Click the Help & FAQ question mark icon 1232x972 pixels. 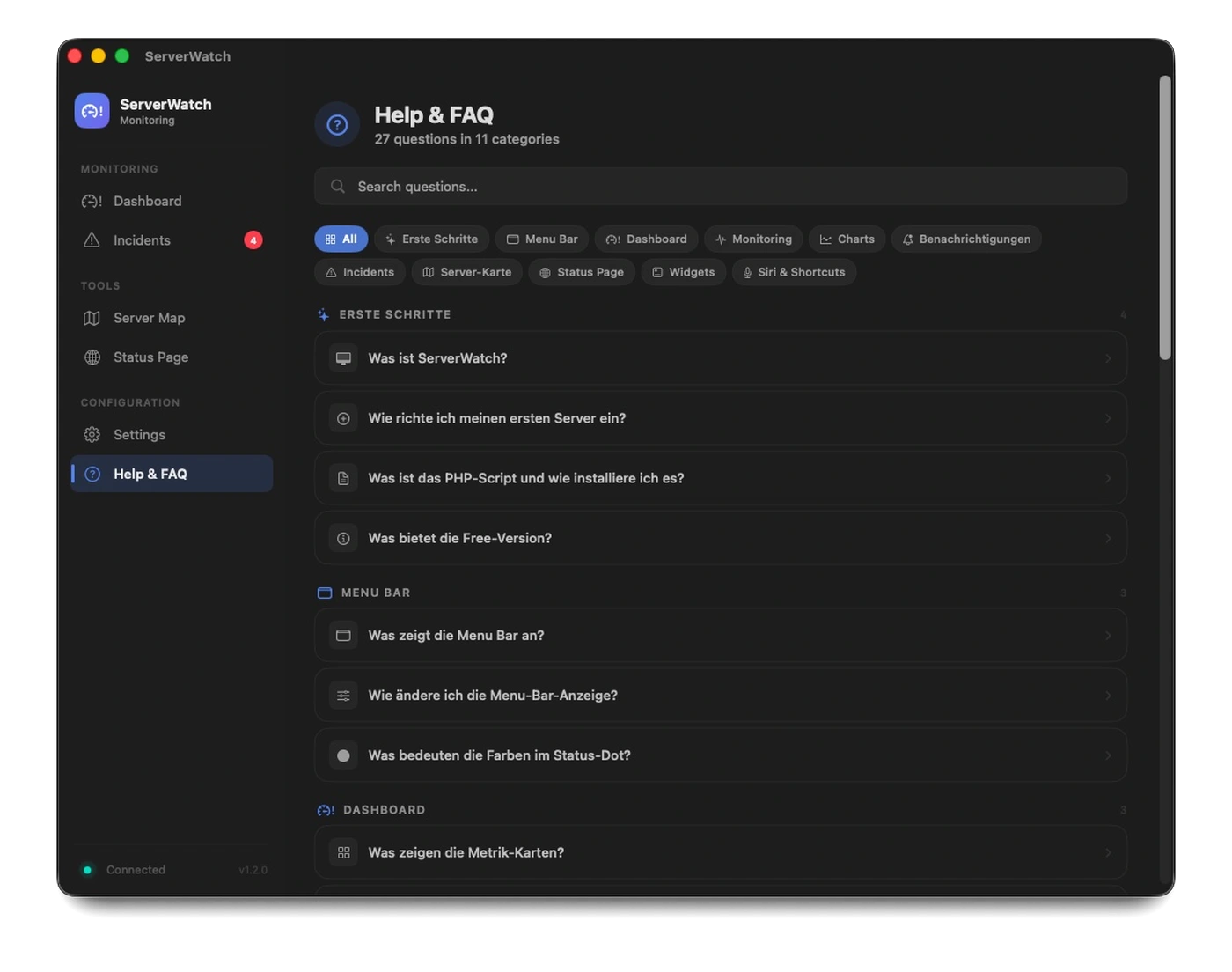point(92,474)
